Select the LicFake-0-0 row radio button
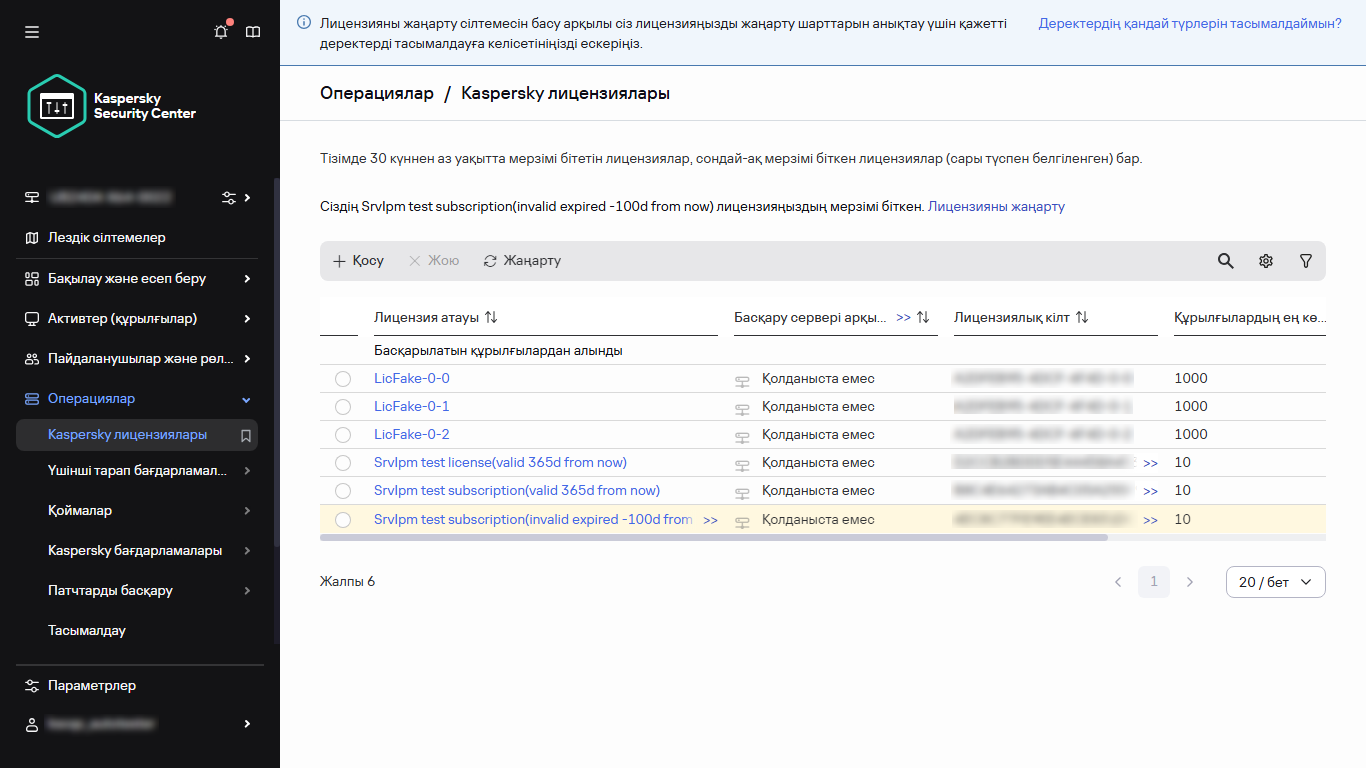 click(343, 379)
